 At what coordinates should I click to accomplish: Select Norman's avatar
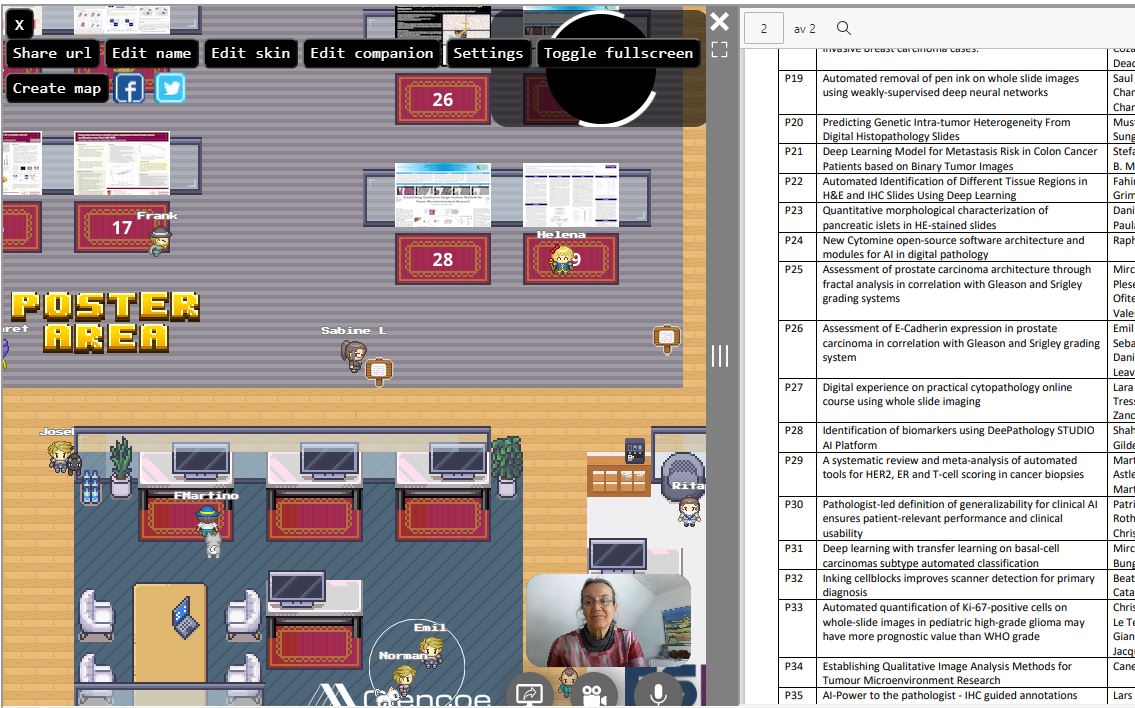click(x=404, y=680)
